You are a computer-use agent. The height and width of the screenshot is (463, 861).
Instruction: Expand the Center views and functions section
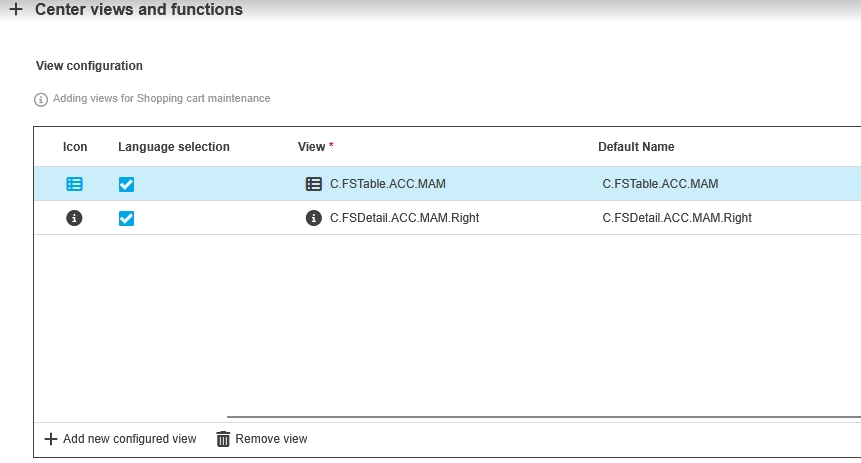(x=138, y=10)
